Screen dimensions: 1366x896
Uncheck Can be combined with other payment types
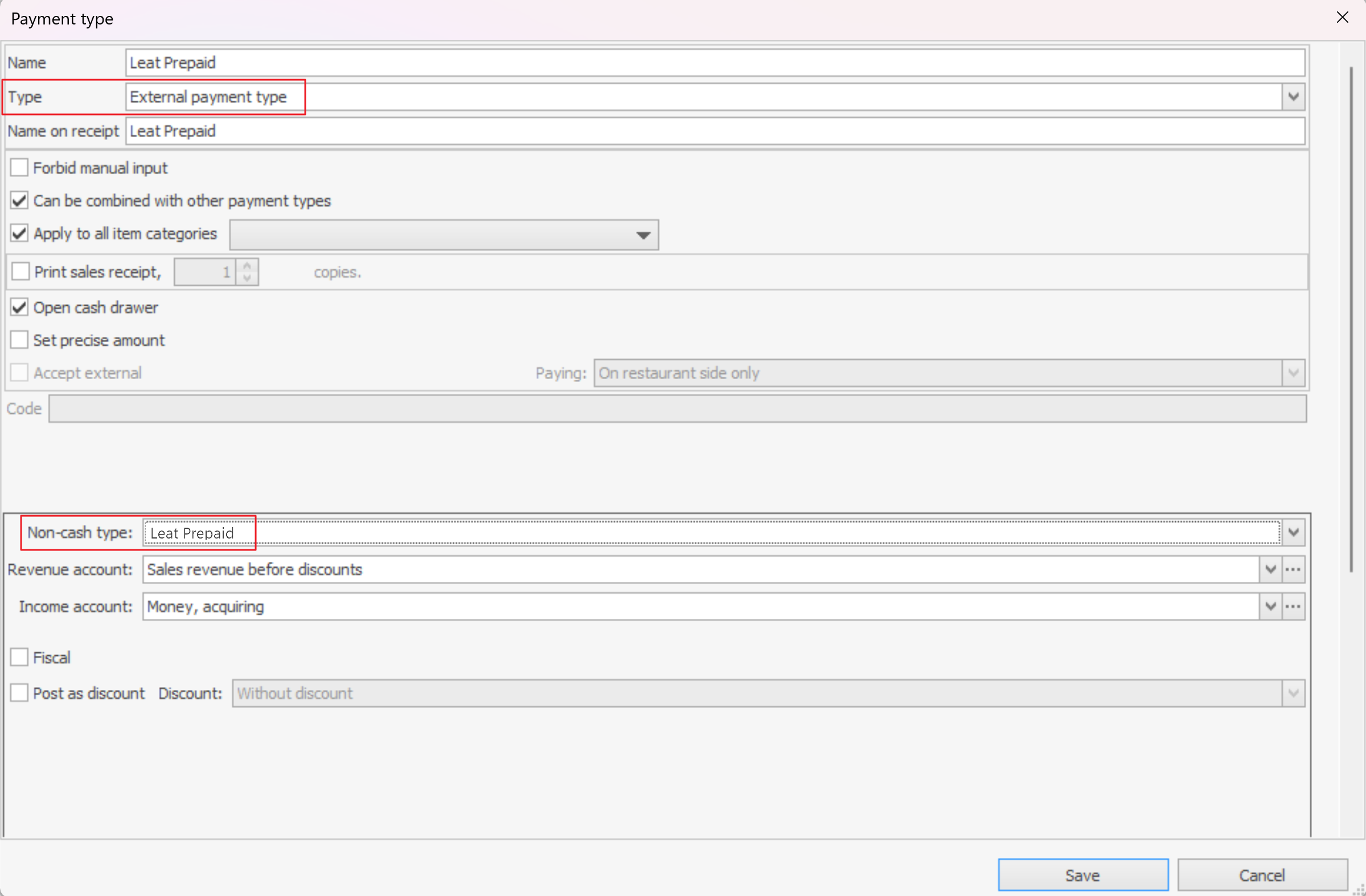(x=19, y=201)
